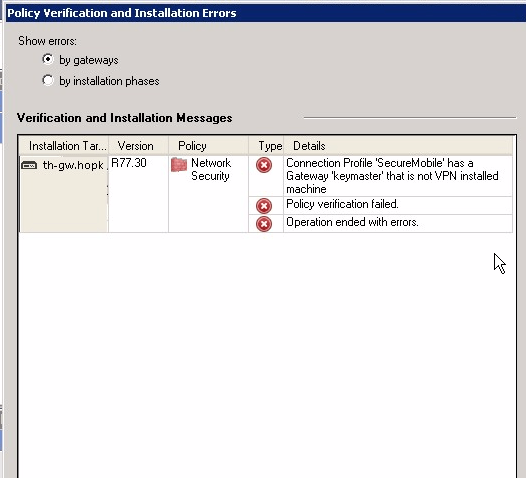Click the Details column header
Image resolution: width=526 pixels, height=478 pixels.
click(398, 146)
